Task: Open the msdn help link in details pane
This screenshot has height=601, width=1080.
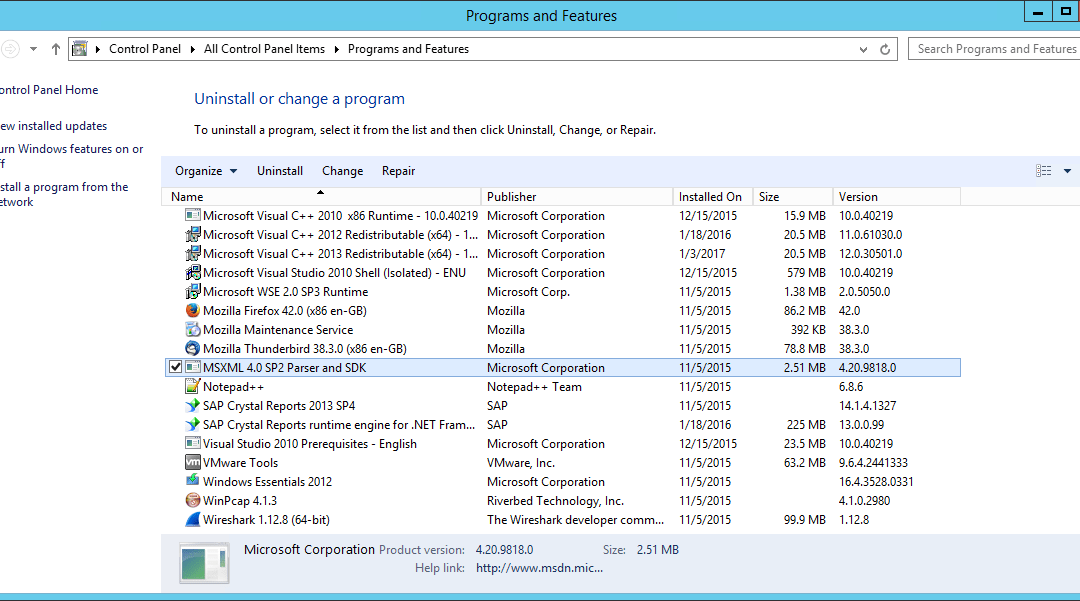Action: 539,568
